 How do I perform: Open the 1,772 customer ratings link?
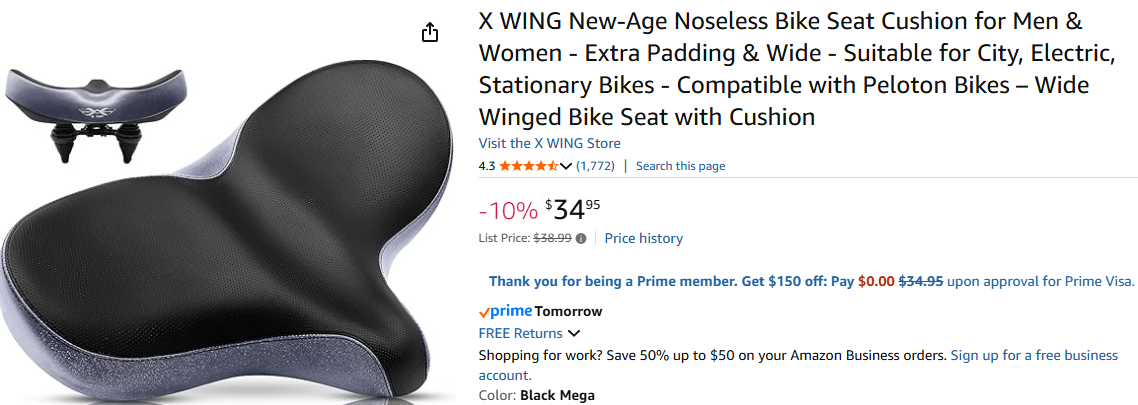[595, 166]
